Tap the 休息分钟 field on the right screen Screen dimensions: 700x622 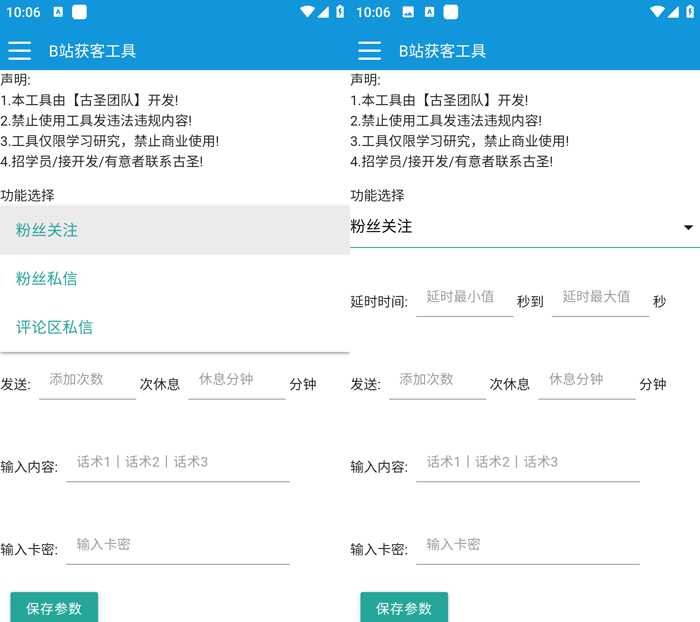point(586,381)
